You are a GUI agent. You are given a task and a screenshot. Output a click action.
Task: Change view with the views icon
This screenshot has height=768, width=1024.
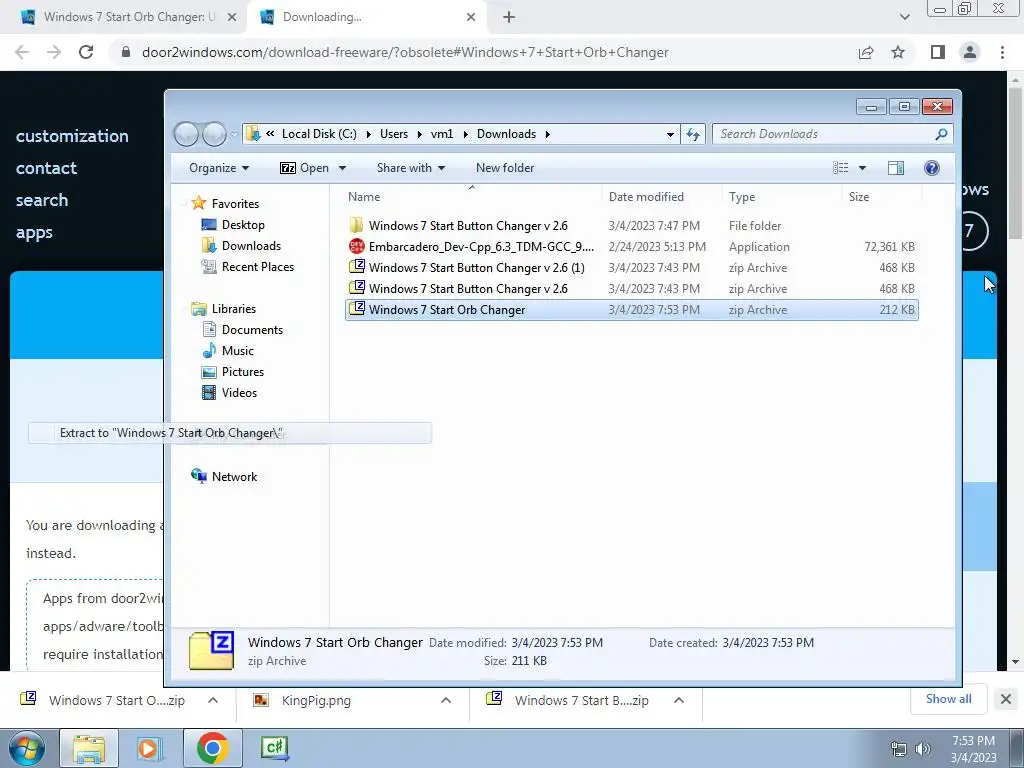(841, 168)
